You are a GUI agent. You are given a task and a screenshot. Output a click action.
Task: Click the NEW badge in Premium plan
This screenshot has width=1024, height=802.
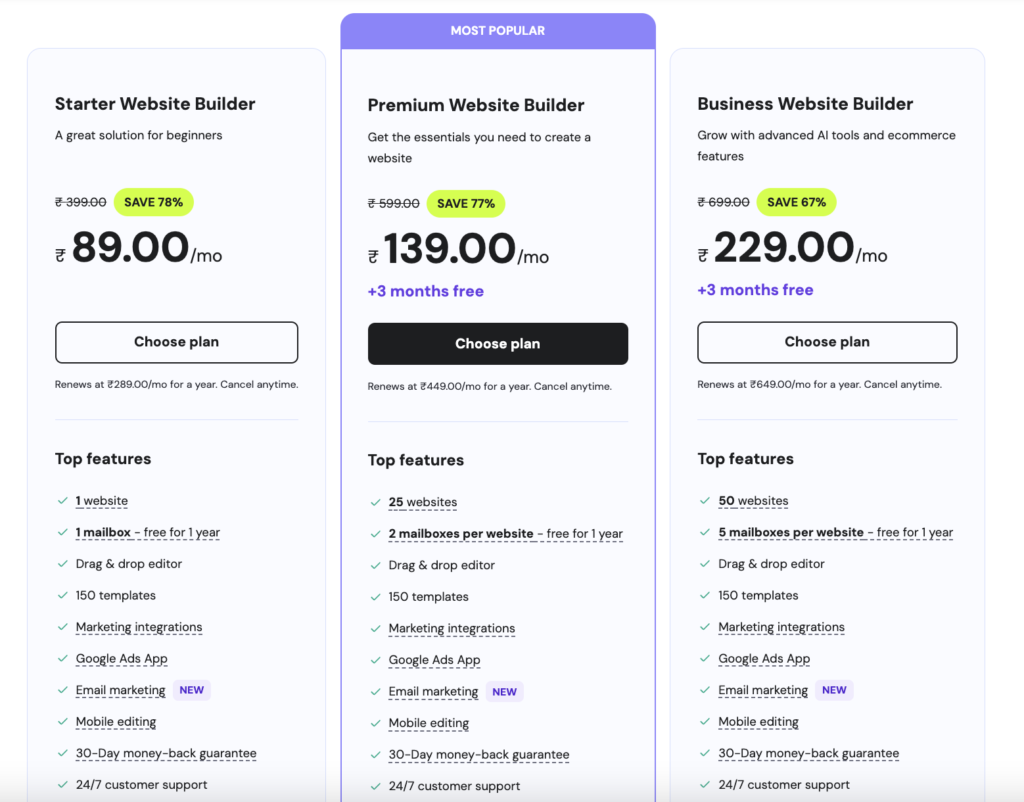point(504,692)
